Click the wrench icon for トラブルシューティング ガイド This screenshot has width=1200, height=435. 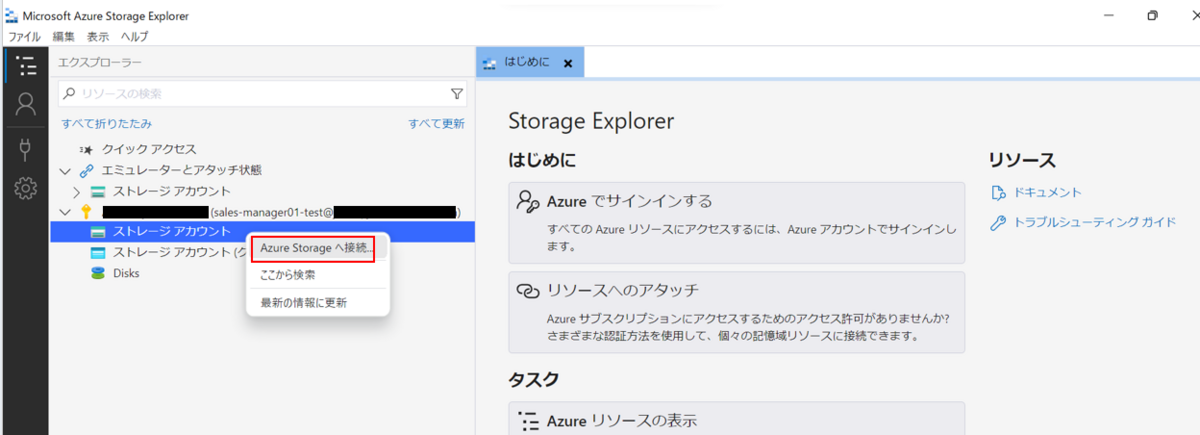(997, 223)
